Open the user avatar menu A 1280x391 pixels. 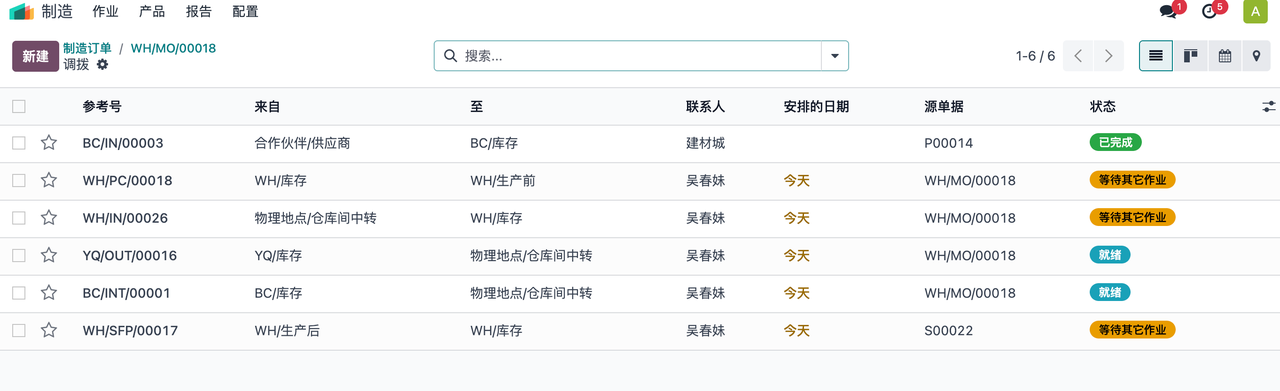coord(1255,12)
